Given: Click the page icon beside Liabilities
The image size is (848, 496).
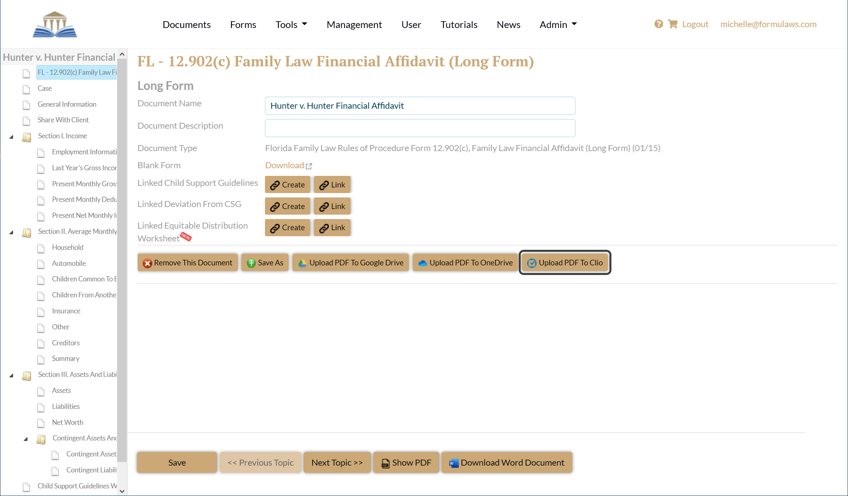Looking at the screenshot, I should click(x=41, y=407).
